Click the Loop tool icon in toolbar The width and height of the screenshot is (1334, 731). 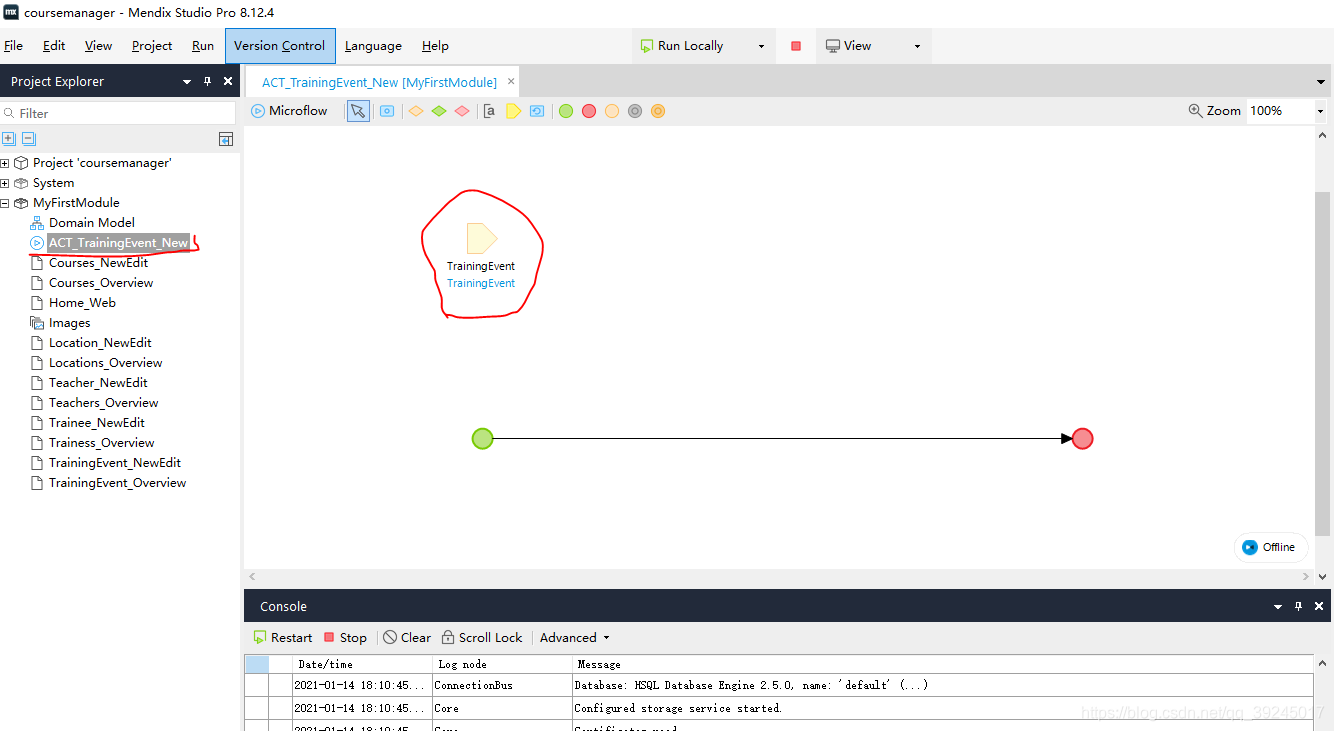pyautogui.click(x=537, y=111)
